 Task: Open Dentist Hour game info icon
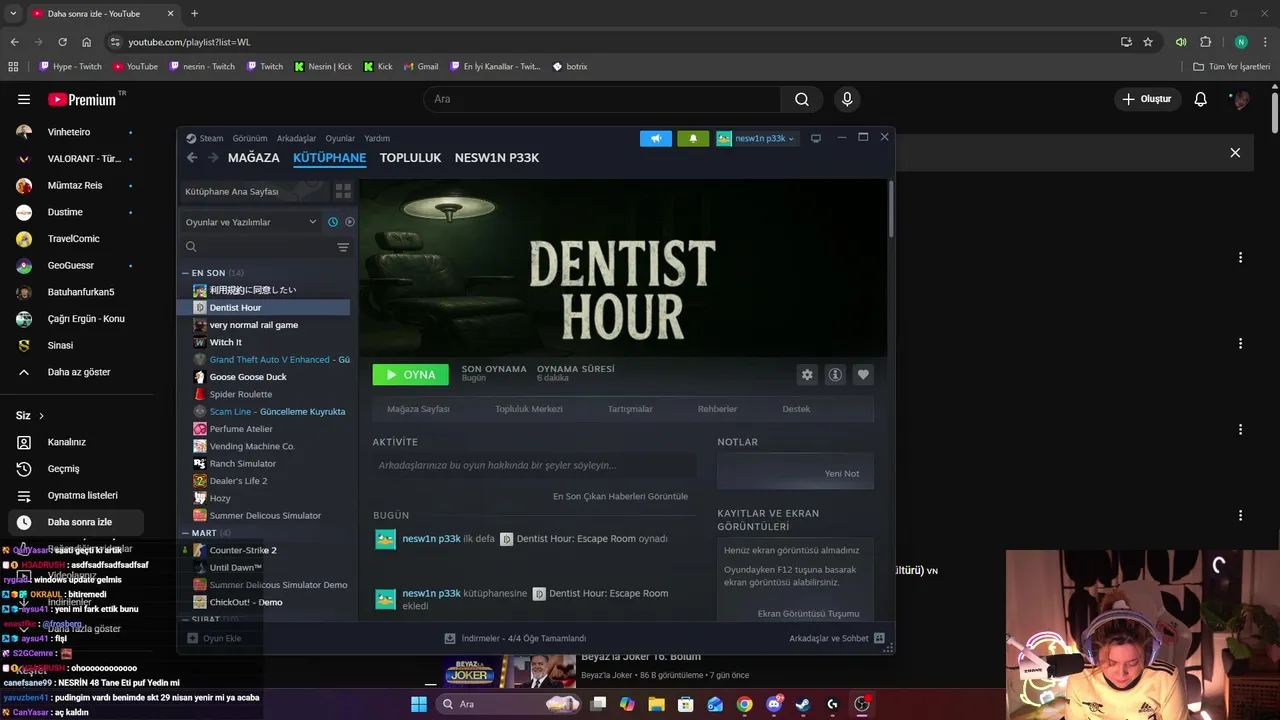(835, 374)
